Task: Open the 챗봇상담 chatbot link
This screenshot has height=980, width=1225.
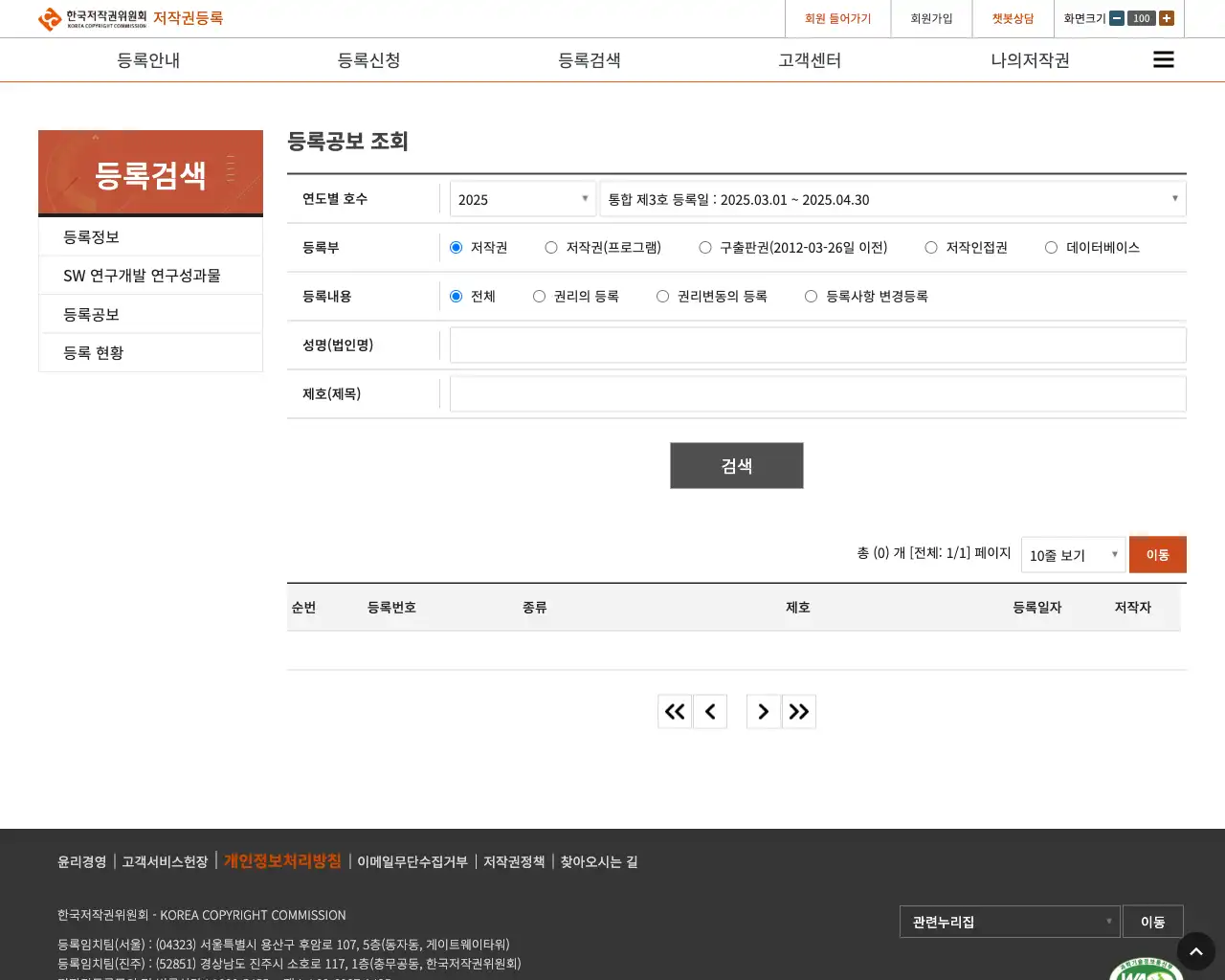Action: 1013,18
